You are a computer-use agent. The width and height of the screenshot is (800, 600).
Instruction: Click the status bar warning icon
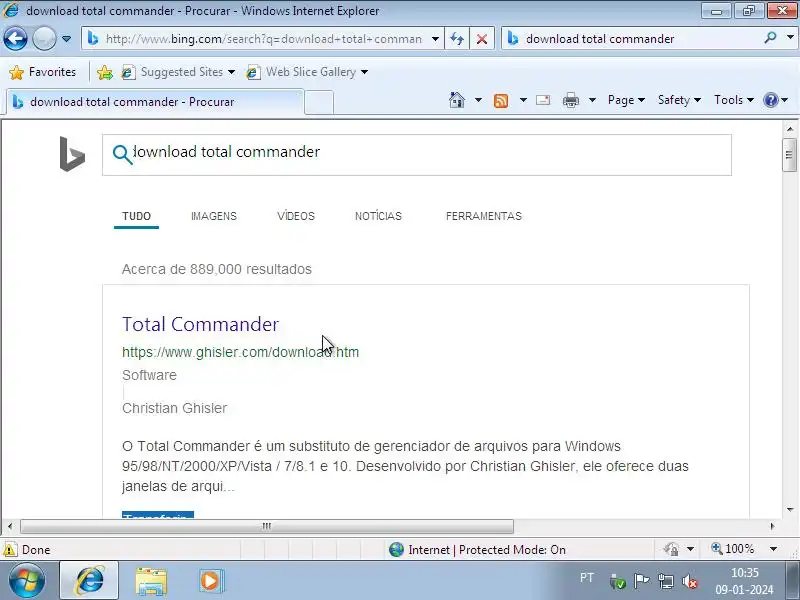click(9, 549)
